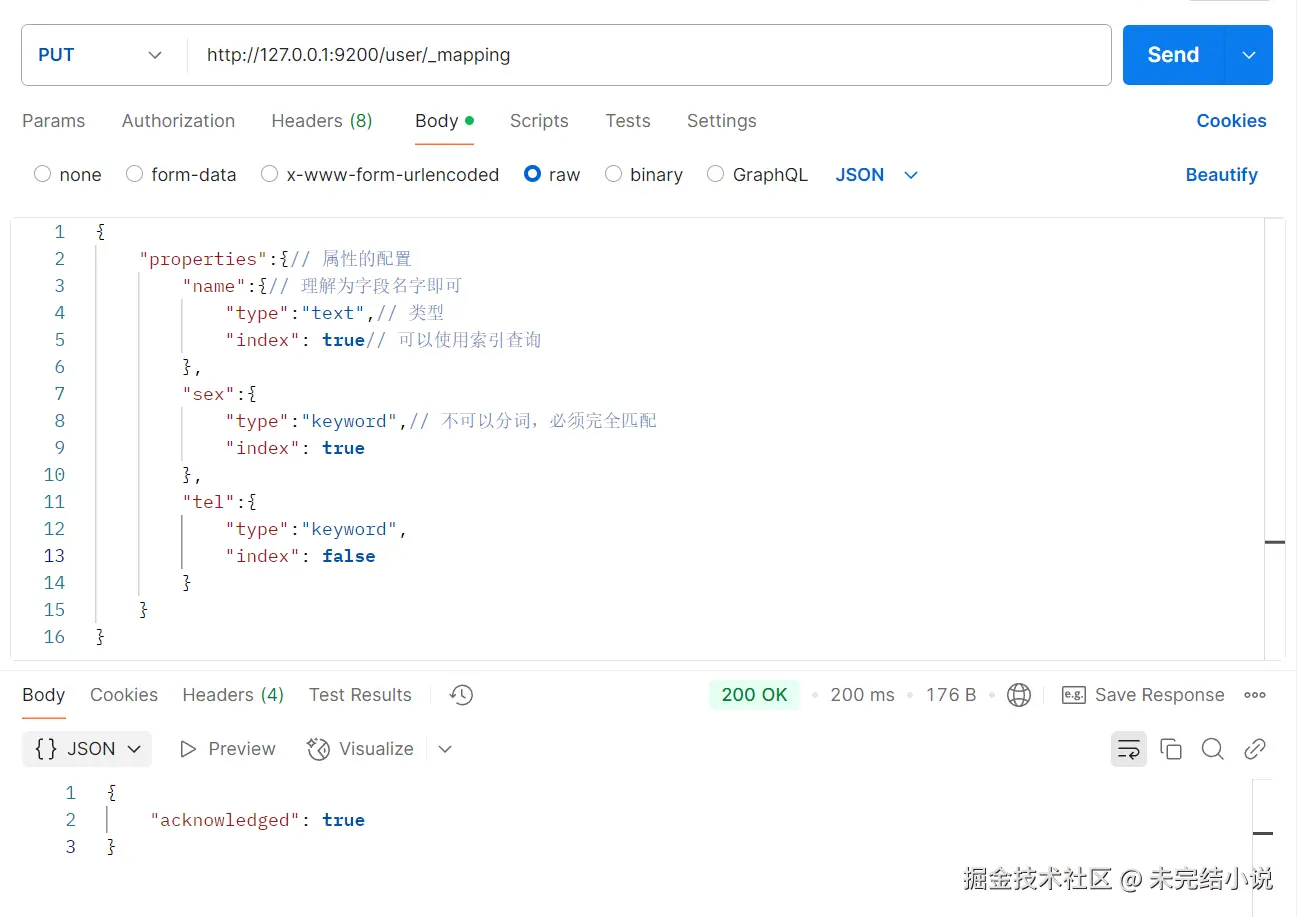Click the 200 ms response time
The image size is (1298, 917).
[862, 695]
